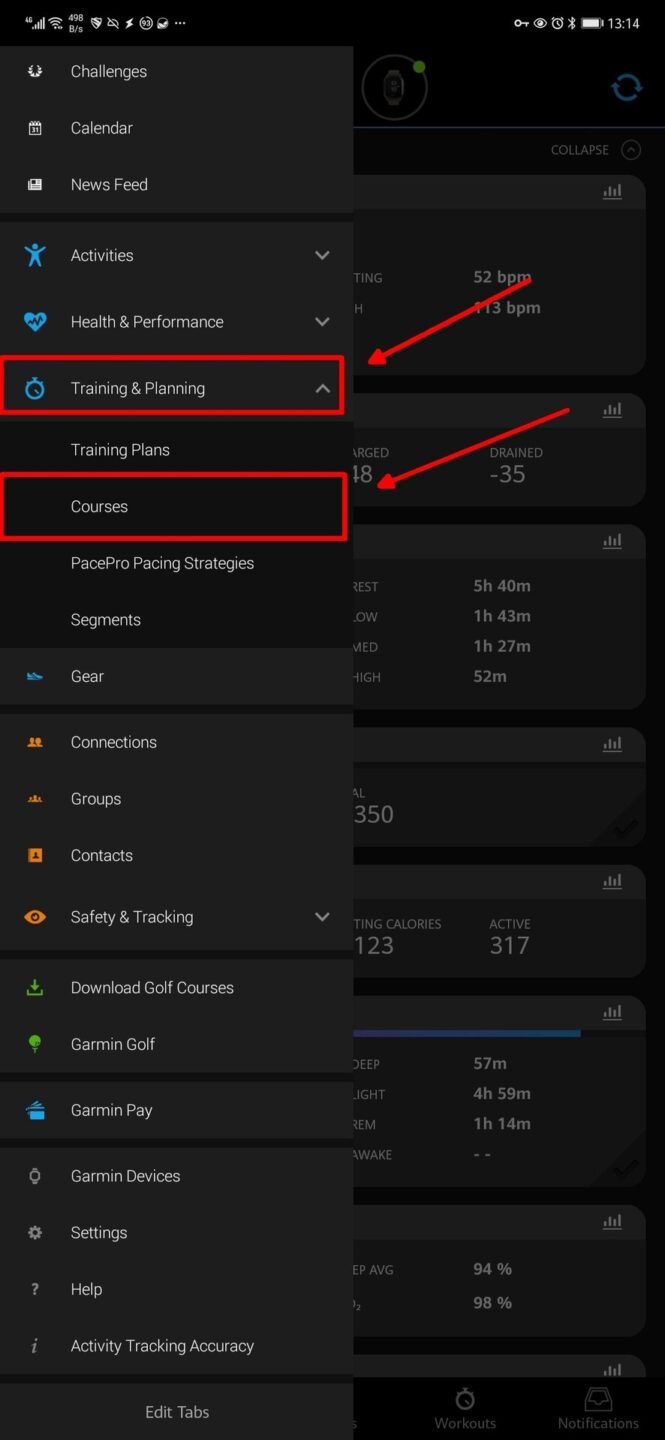Screen dimensions: 665x1440
Task: Collapse the Training & Planning section
Action: click(x=322, y=387)
